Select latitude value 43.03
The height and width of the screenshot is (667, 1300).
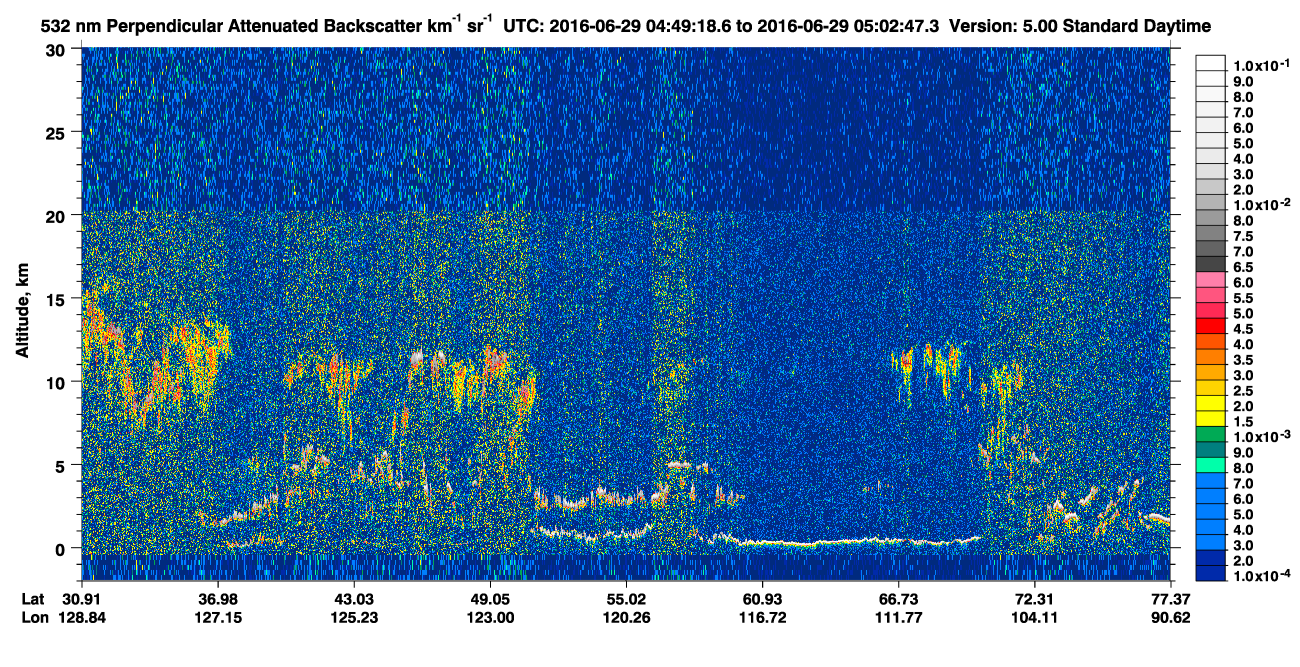point(354,599)
